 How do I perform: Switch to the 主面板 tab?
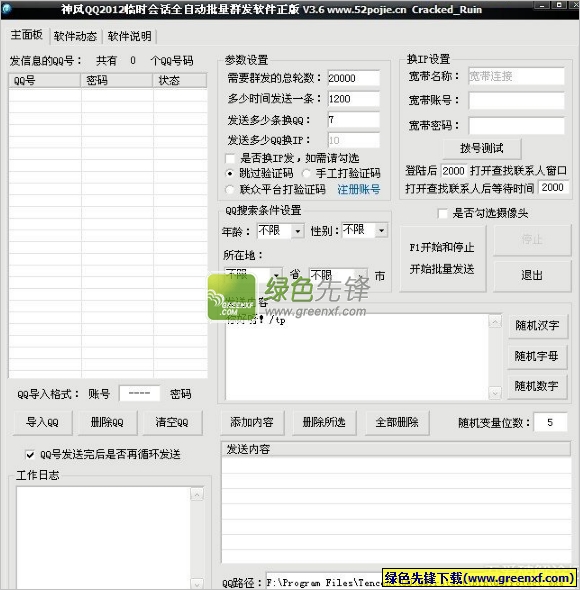point(26,35)
